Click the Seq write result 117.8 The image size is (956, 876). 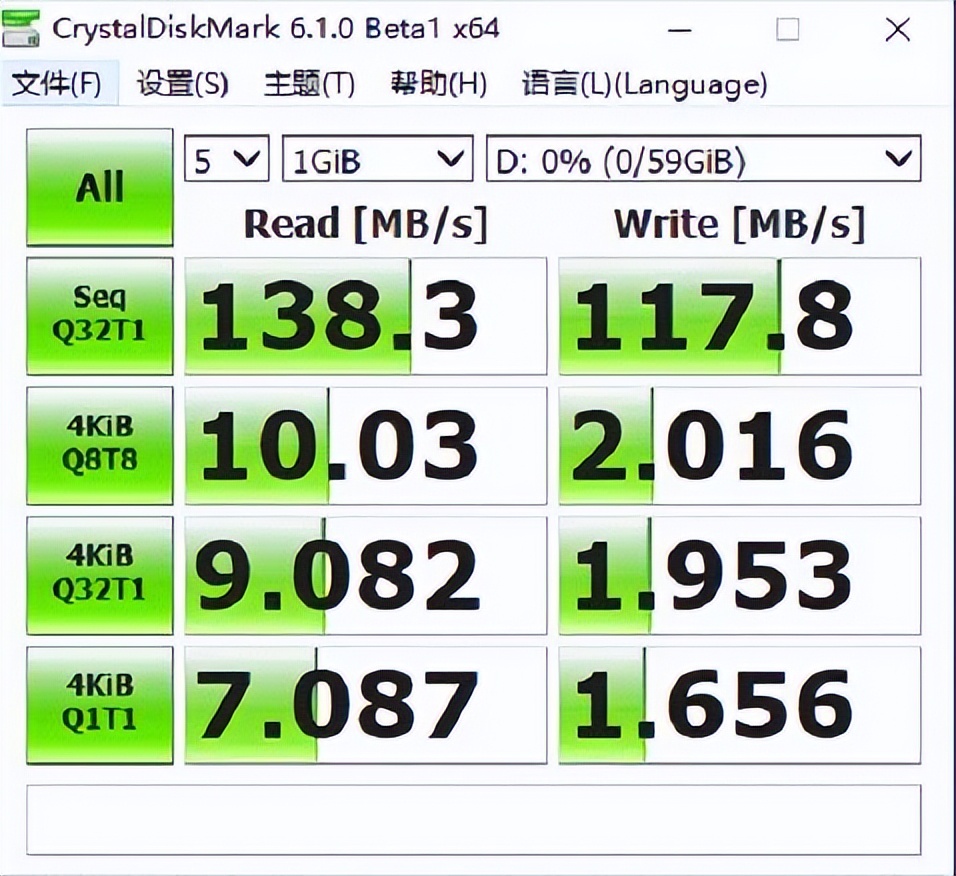click(x=740, y=316)
